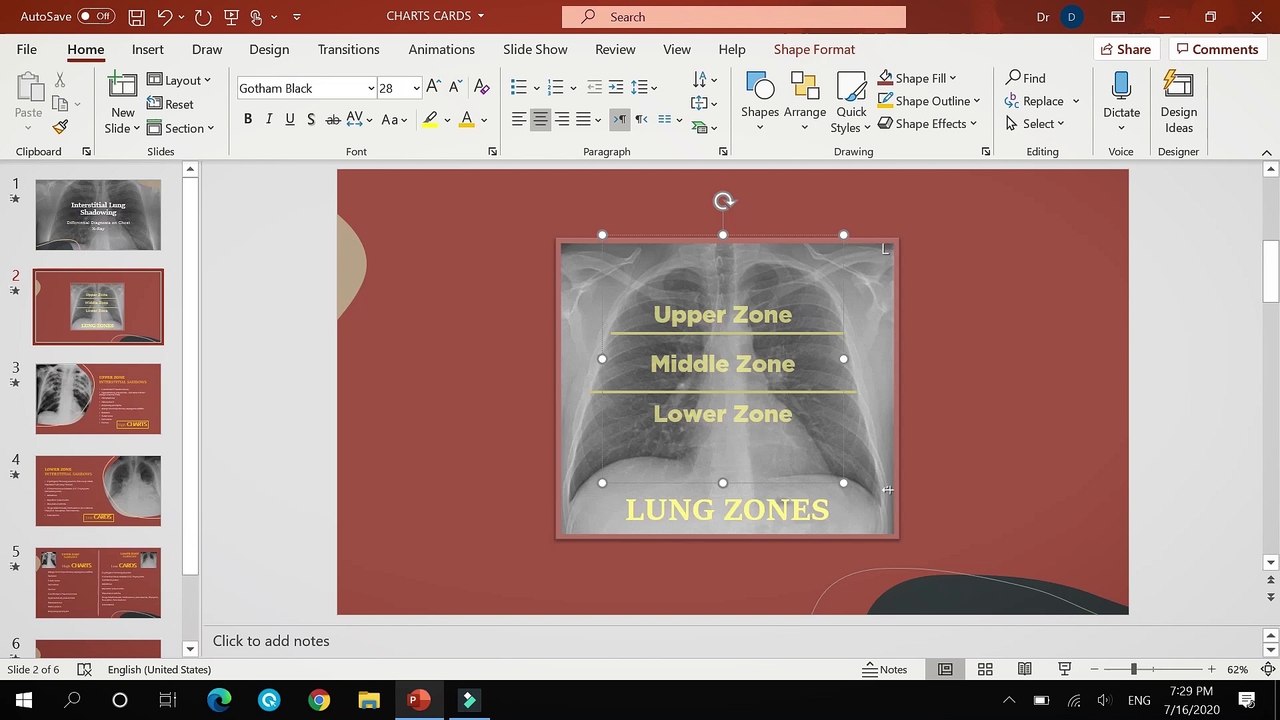Toggle Underline formatting
1280x720 pixels.
[290, 119]
